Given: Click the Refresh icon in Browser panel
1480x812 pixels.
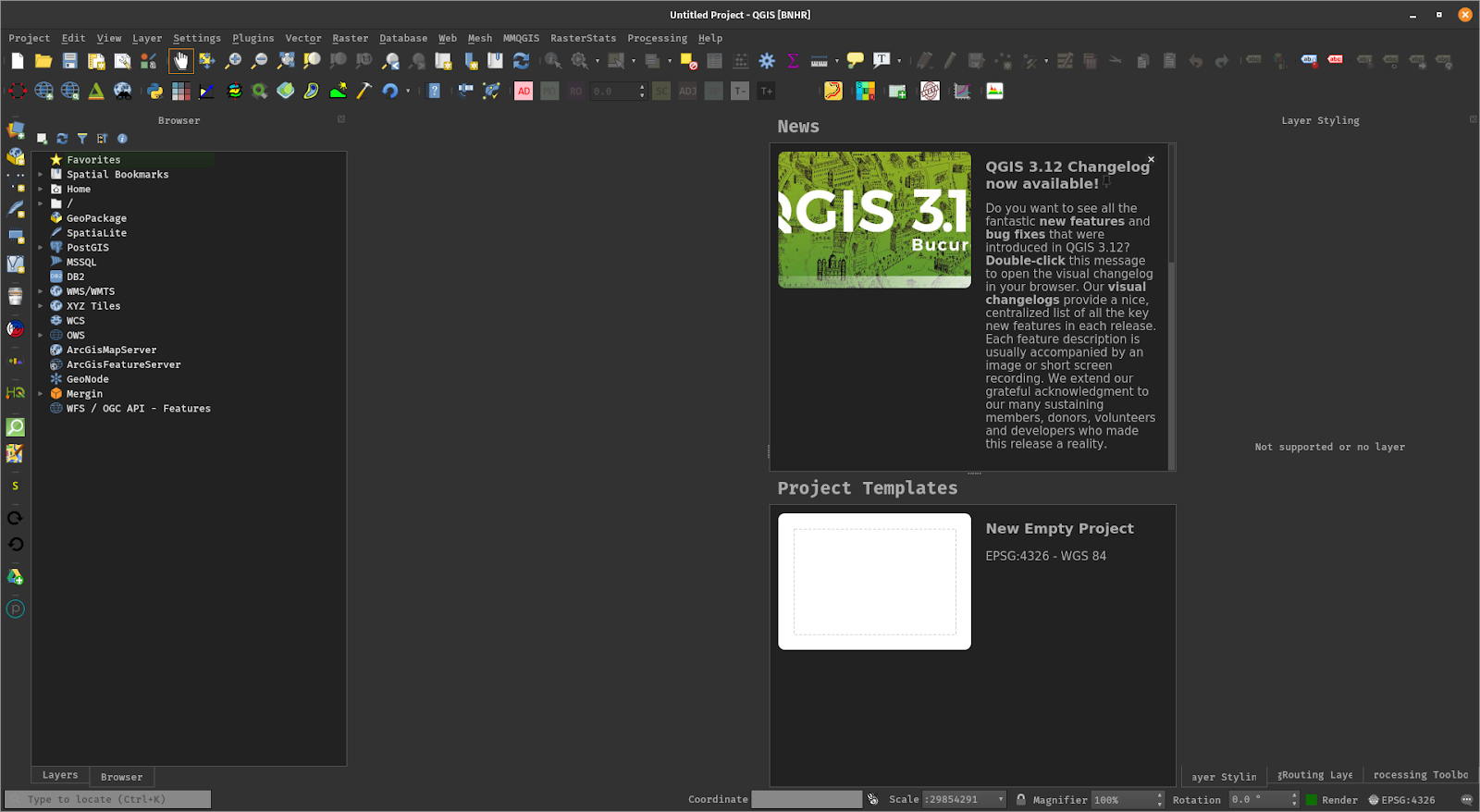Looking at the screenshot, I should [62, 139].
